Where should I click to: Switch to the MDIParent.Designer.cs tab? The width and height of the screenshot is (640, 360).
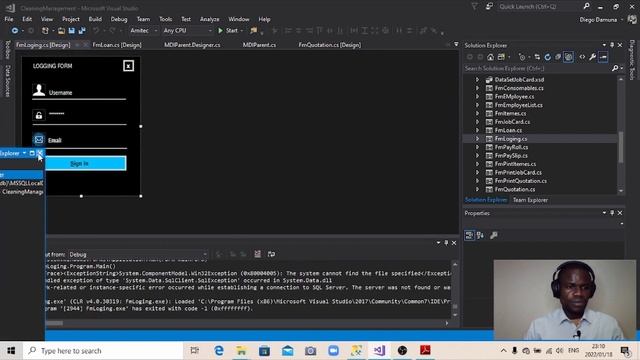point(192,45)
